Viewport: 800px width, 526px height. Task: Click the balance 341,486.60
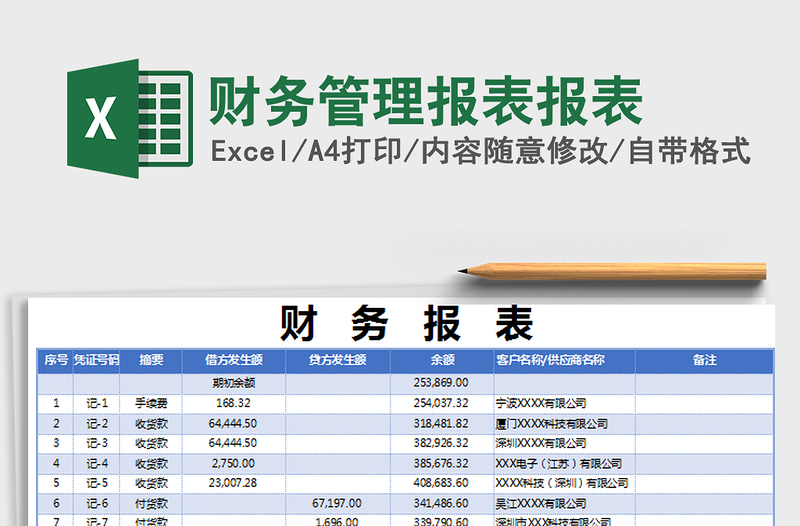tap(441, 503)
